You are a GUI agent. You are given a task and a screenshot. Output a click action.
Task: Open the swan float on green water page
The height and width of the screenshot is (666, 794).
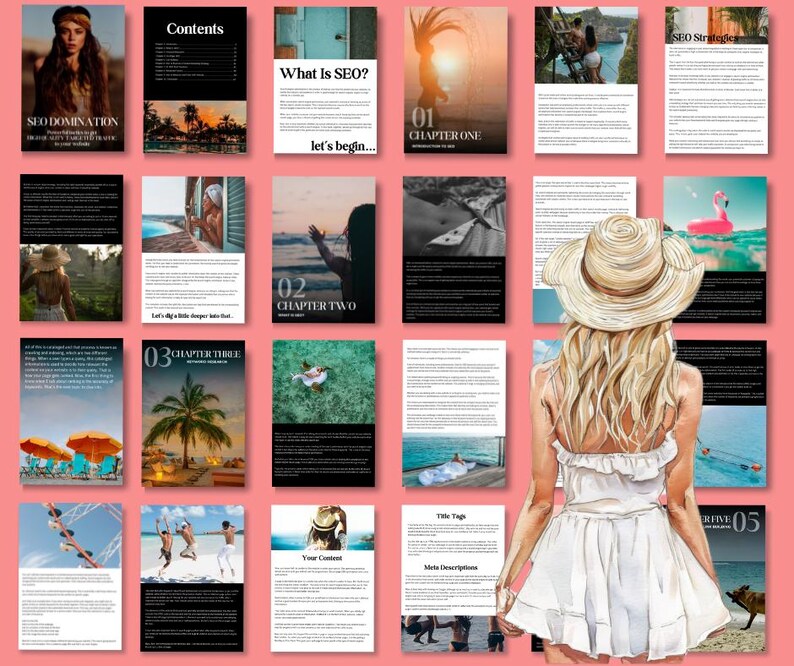324,413
